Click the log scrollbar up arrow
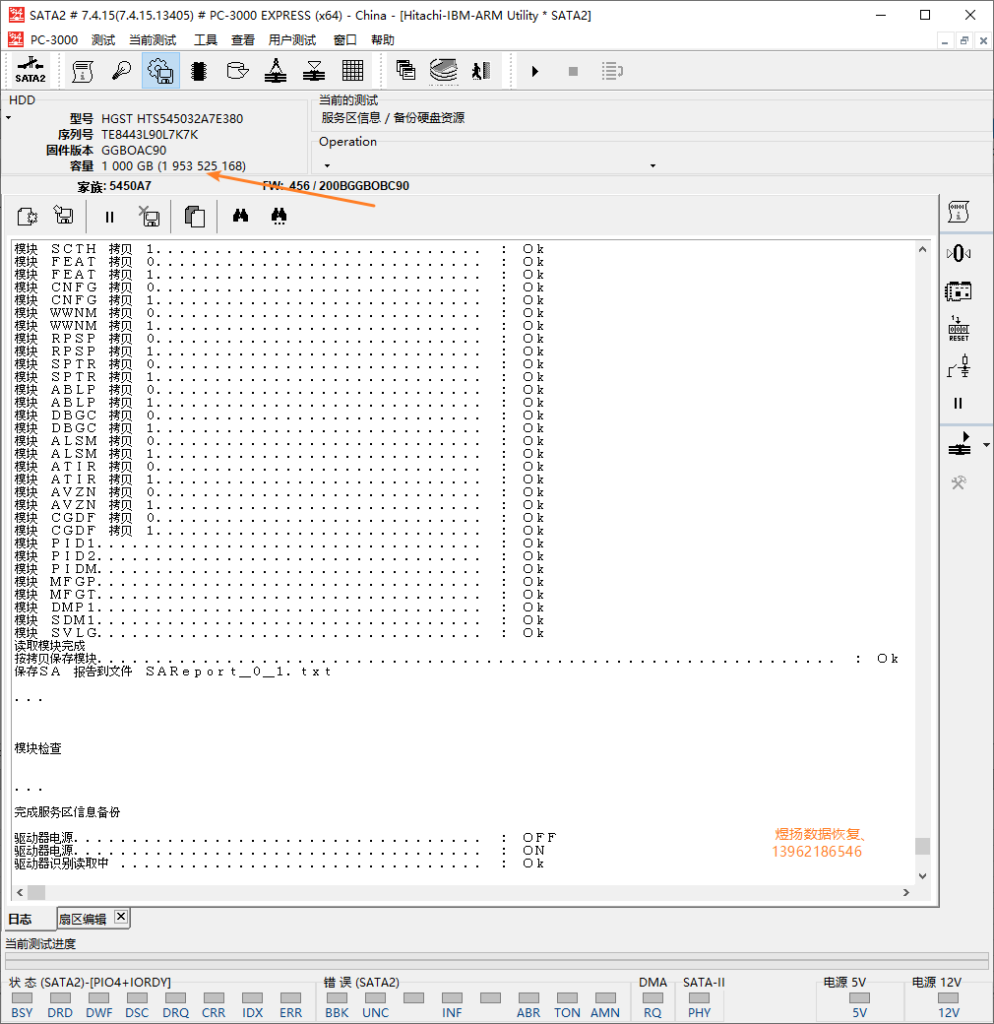This screenshot has height=1024, width=994. pos(922,249)
